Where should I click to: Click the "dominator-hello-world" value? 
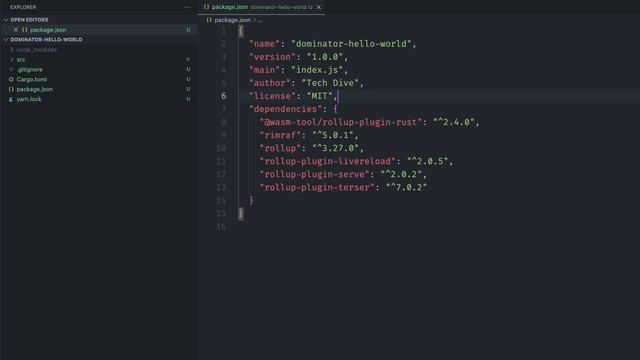351,44
